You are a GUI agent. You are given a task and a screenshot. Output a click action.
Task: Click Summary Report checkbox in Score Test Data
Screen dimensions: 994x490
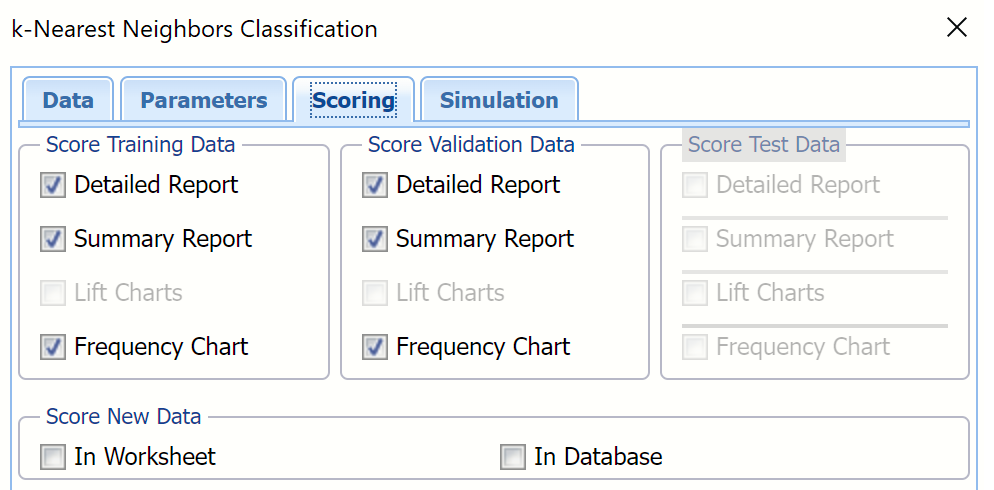tap(695, 239)
